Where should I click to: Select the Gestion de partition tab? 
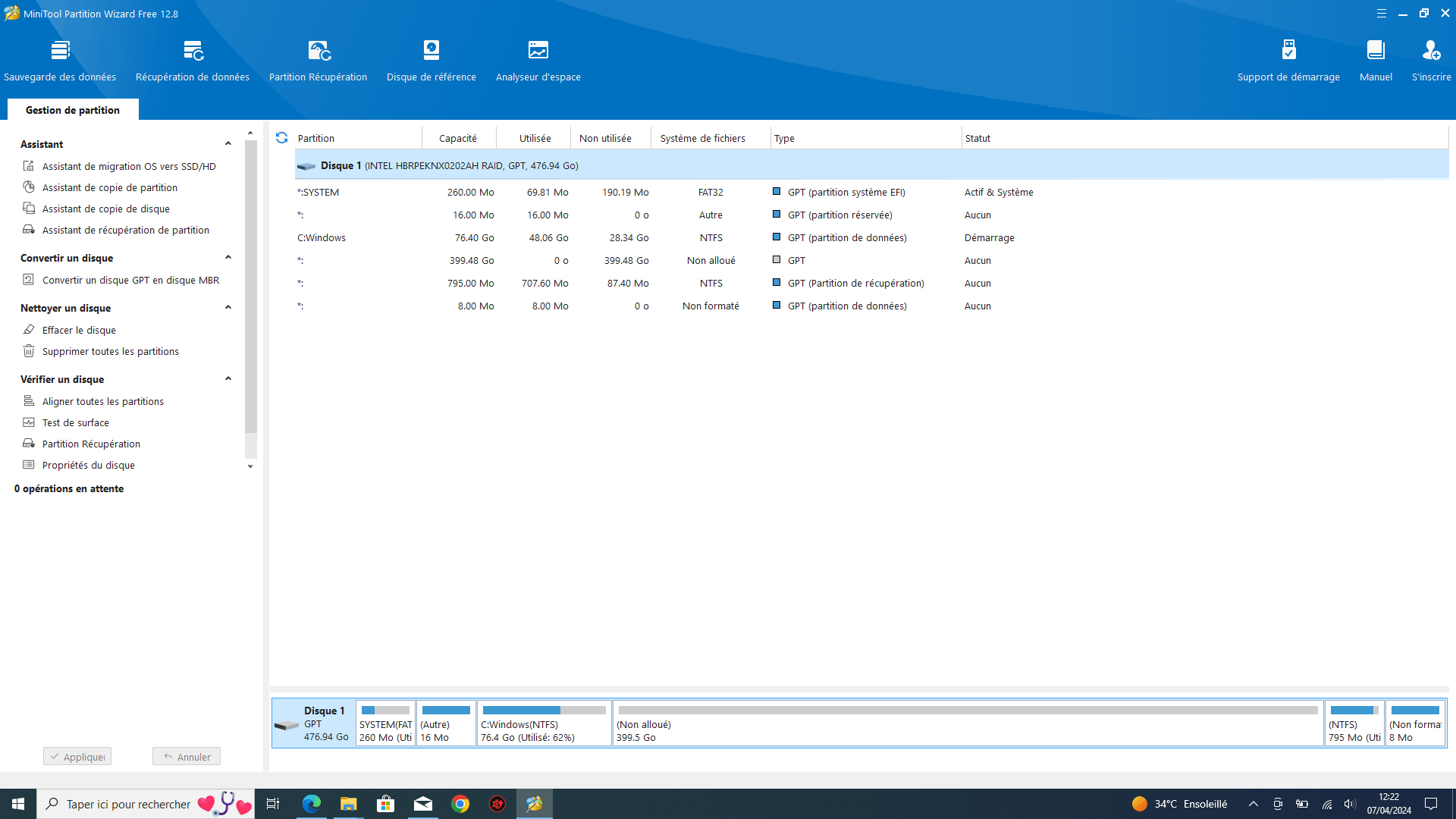coord(73,110)
